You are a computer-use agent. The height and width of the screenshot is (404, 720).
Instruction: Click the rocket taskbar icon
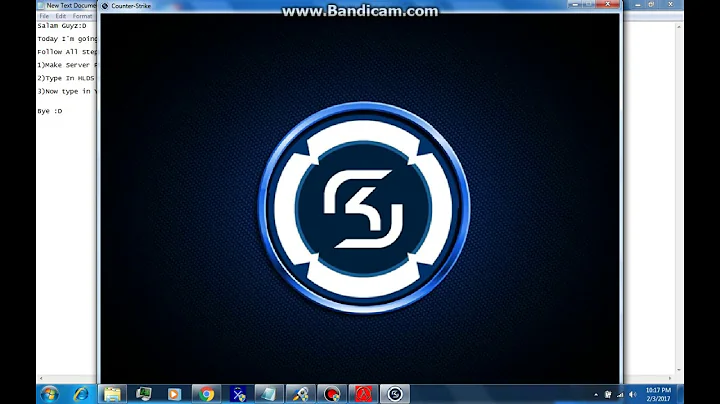(x=301, y=394)
